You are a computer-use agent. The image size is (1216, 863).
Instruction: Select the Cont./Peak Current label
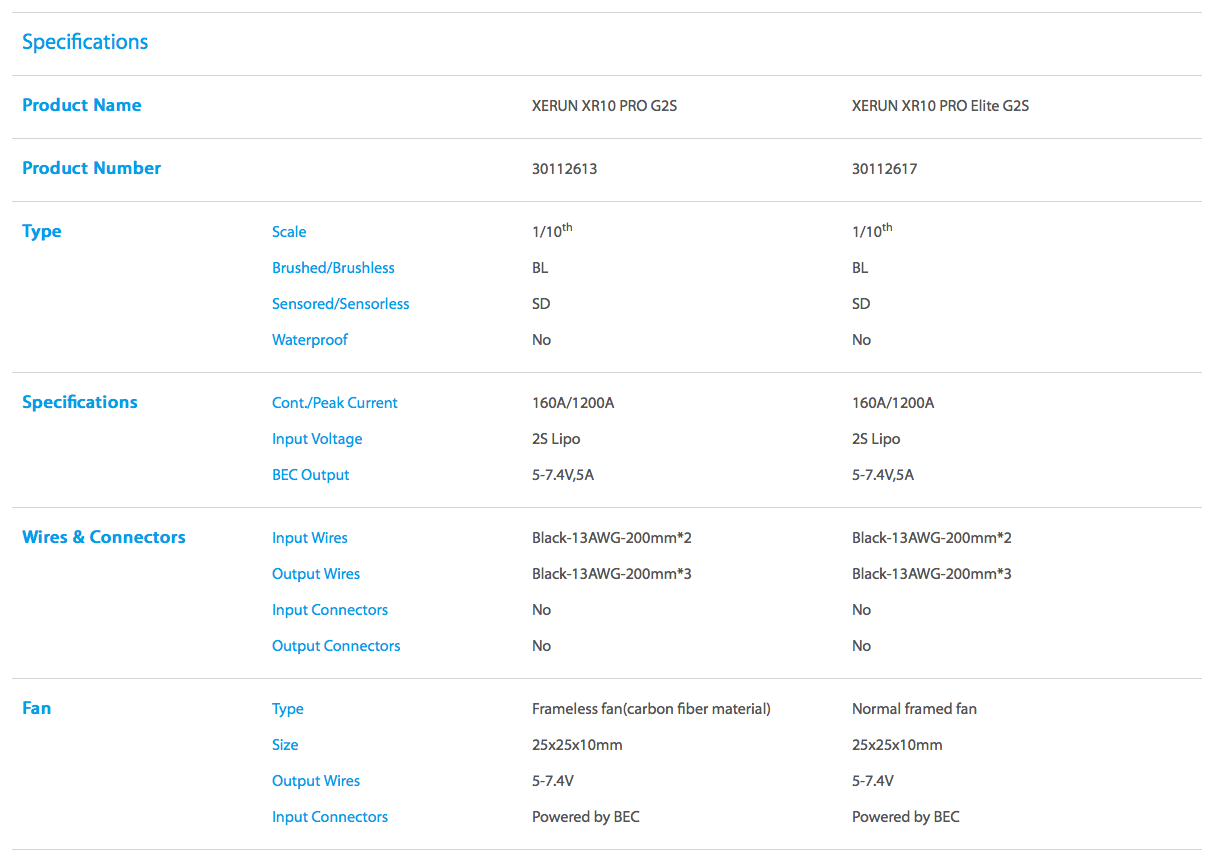tap(335, 403)
